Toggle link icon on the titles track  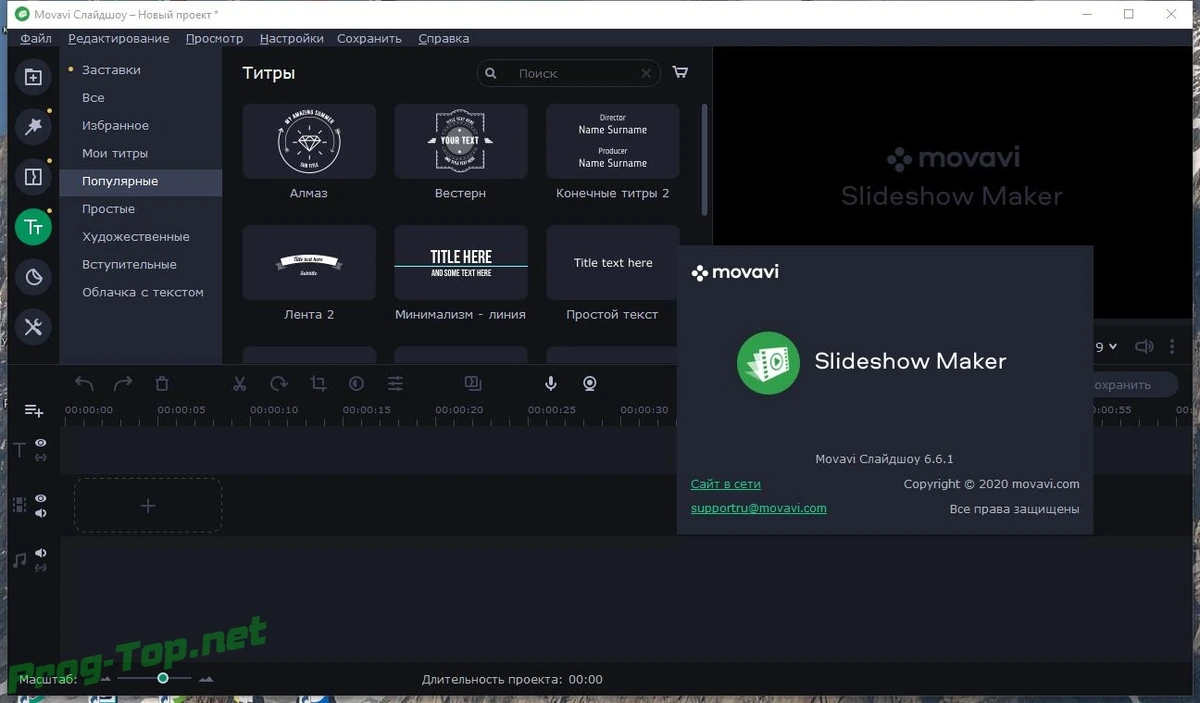[x=41, y=458]
